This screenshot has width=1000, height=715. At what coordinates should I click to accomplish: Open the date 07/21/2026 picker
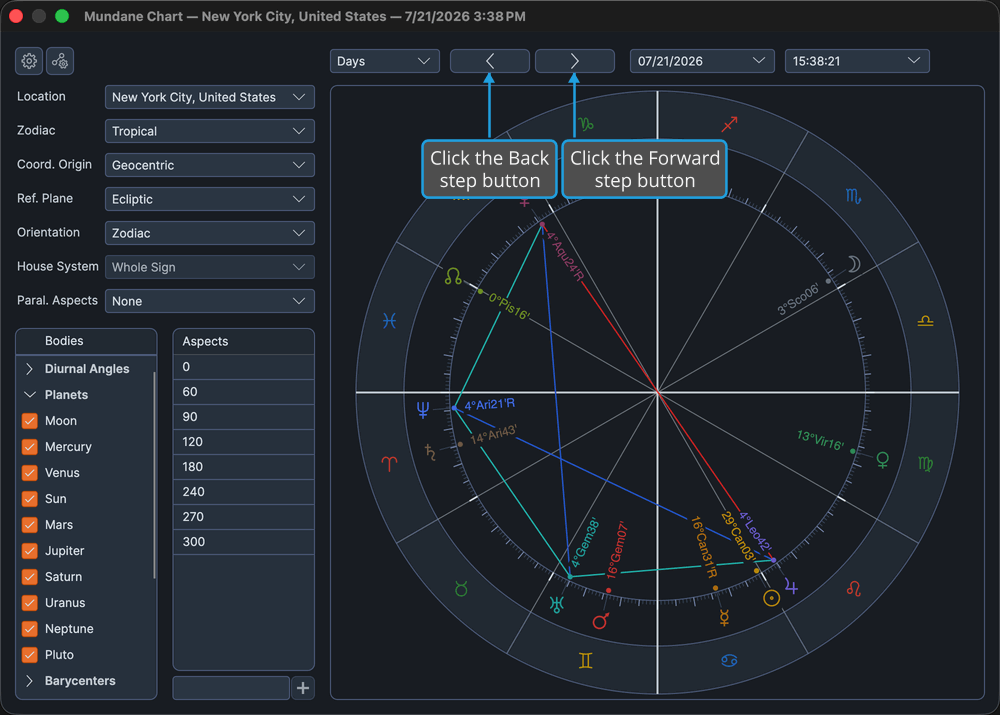[x=702, y=61]
